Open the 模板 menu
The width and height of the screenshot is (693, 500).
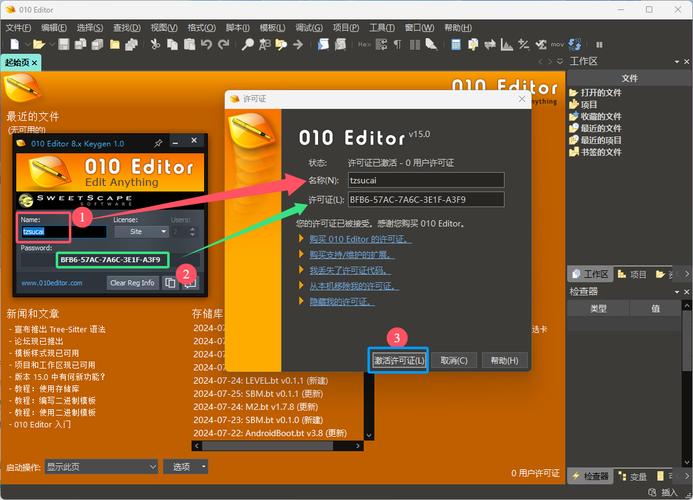click(271, 28)
